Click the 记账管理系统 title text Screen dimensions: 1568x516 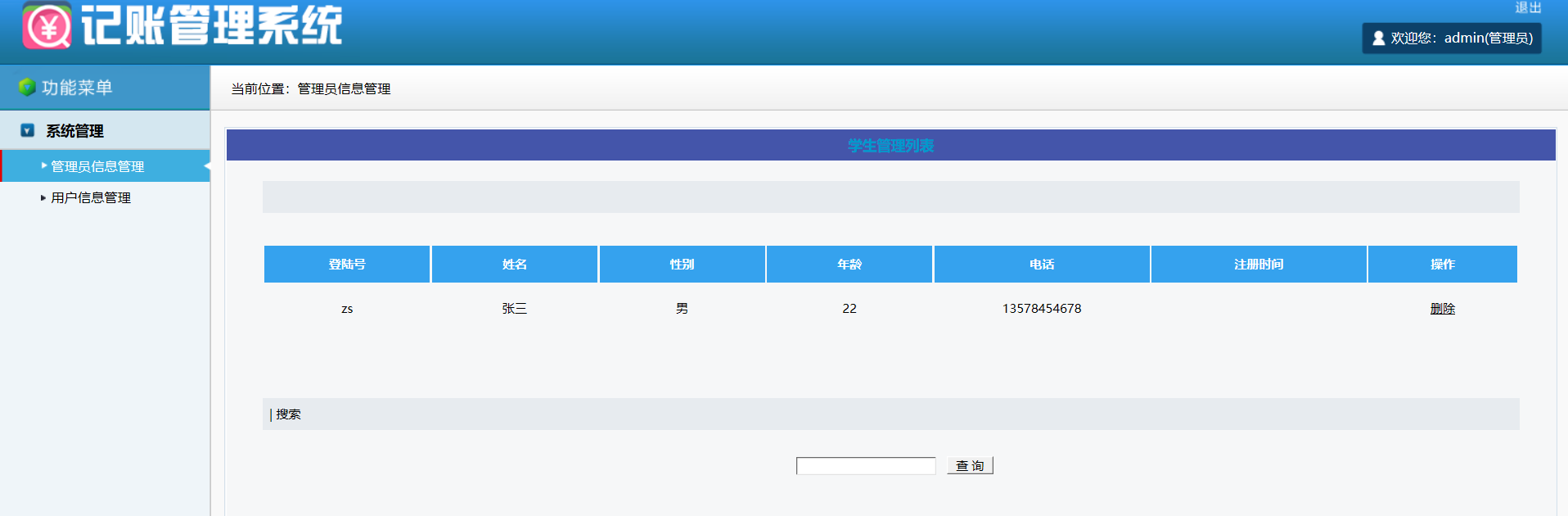point(212,26)
